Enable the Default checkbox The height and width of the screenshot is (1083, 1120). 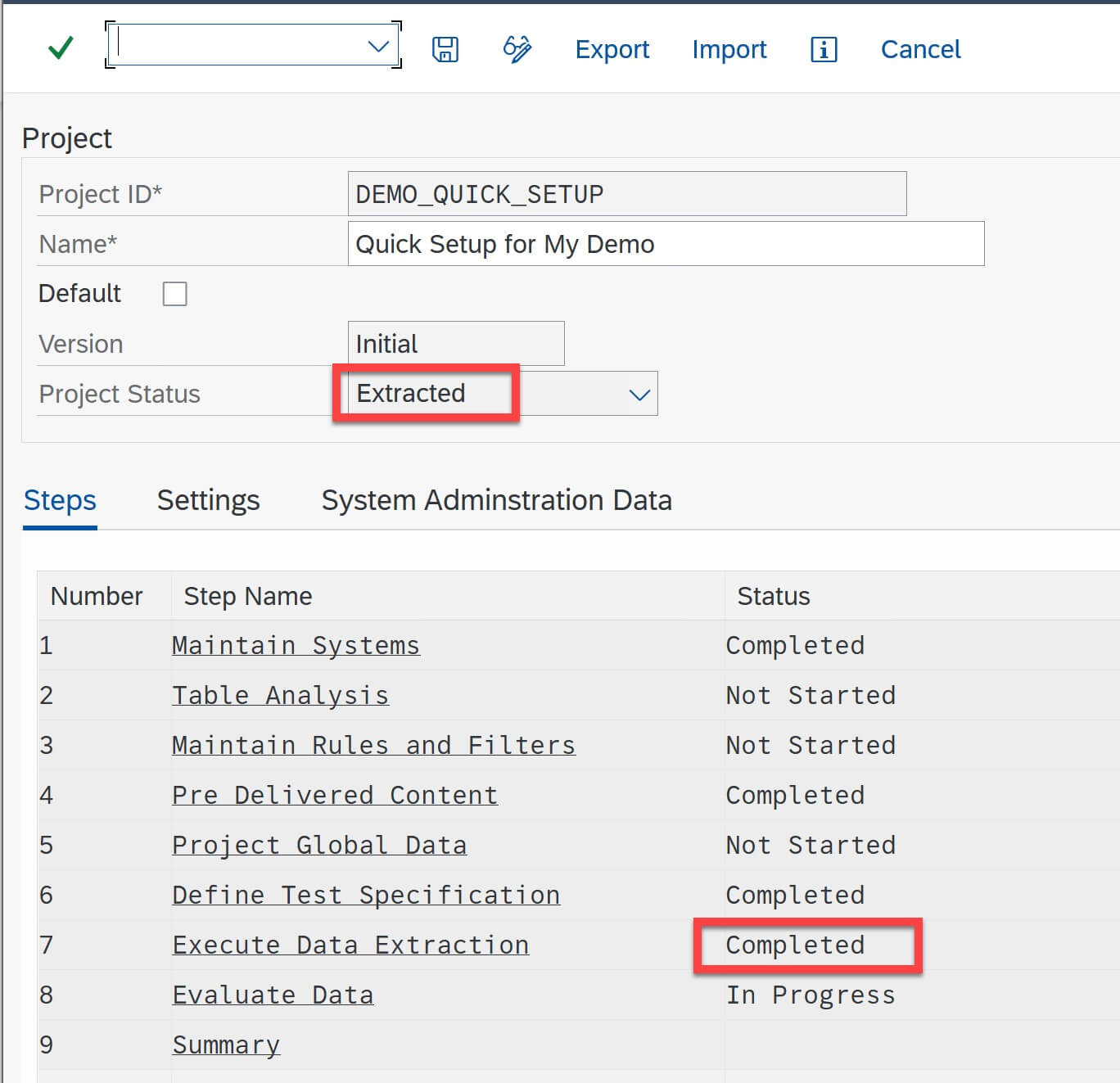(175, 293)
